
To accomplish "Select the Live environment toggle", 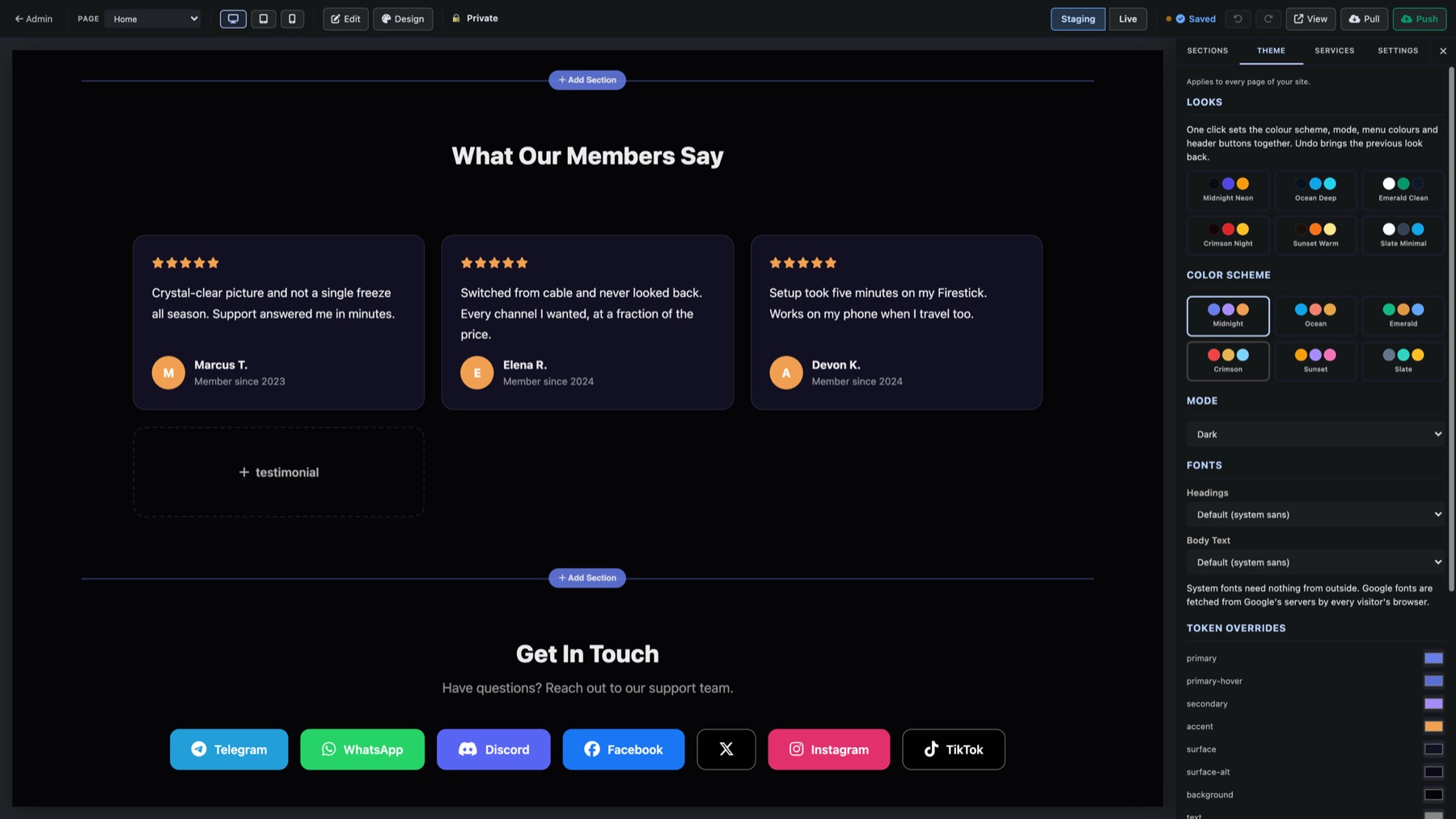I will click(x=1128, y=19).
